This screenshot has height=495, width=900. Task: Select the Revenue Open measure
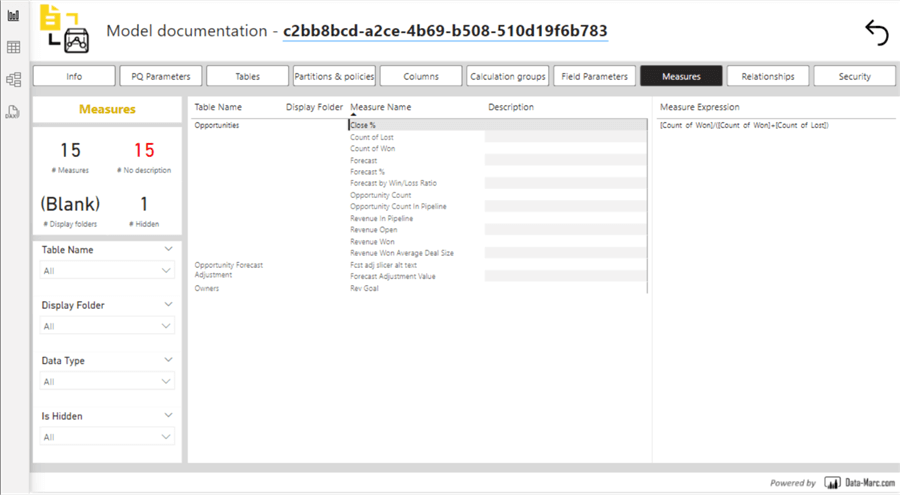374,230
